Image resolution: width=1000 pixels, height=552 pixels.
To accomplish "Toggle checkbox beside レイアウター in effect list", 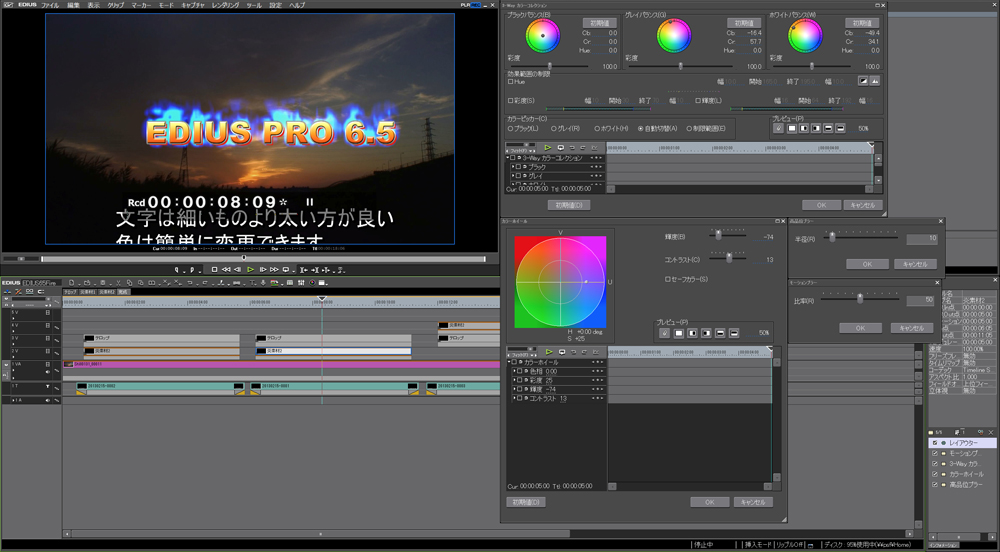I will coord(935,443).
